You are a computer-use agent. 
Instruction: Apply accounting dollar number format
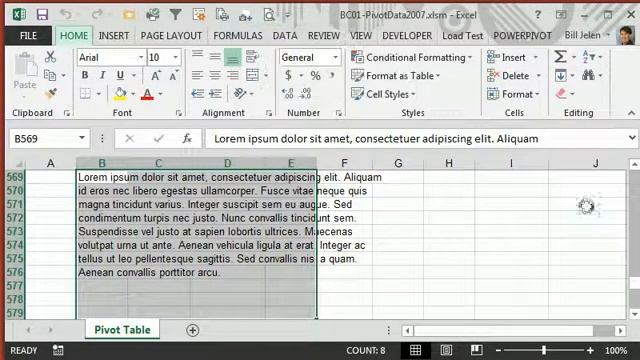pos(289,76)
